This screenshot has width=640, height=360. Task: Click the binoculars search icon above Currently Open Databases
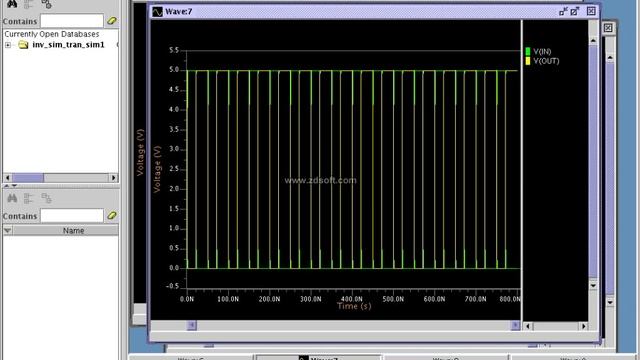[12, 4]
